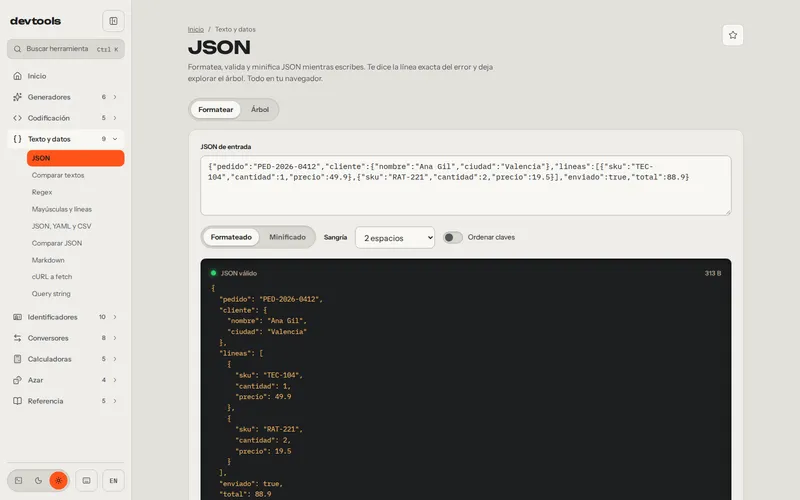Click the JSON page heading
Screen dimensions: 800x500
pyautogui.click(x=219, y=47)
